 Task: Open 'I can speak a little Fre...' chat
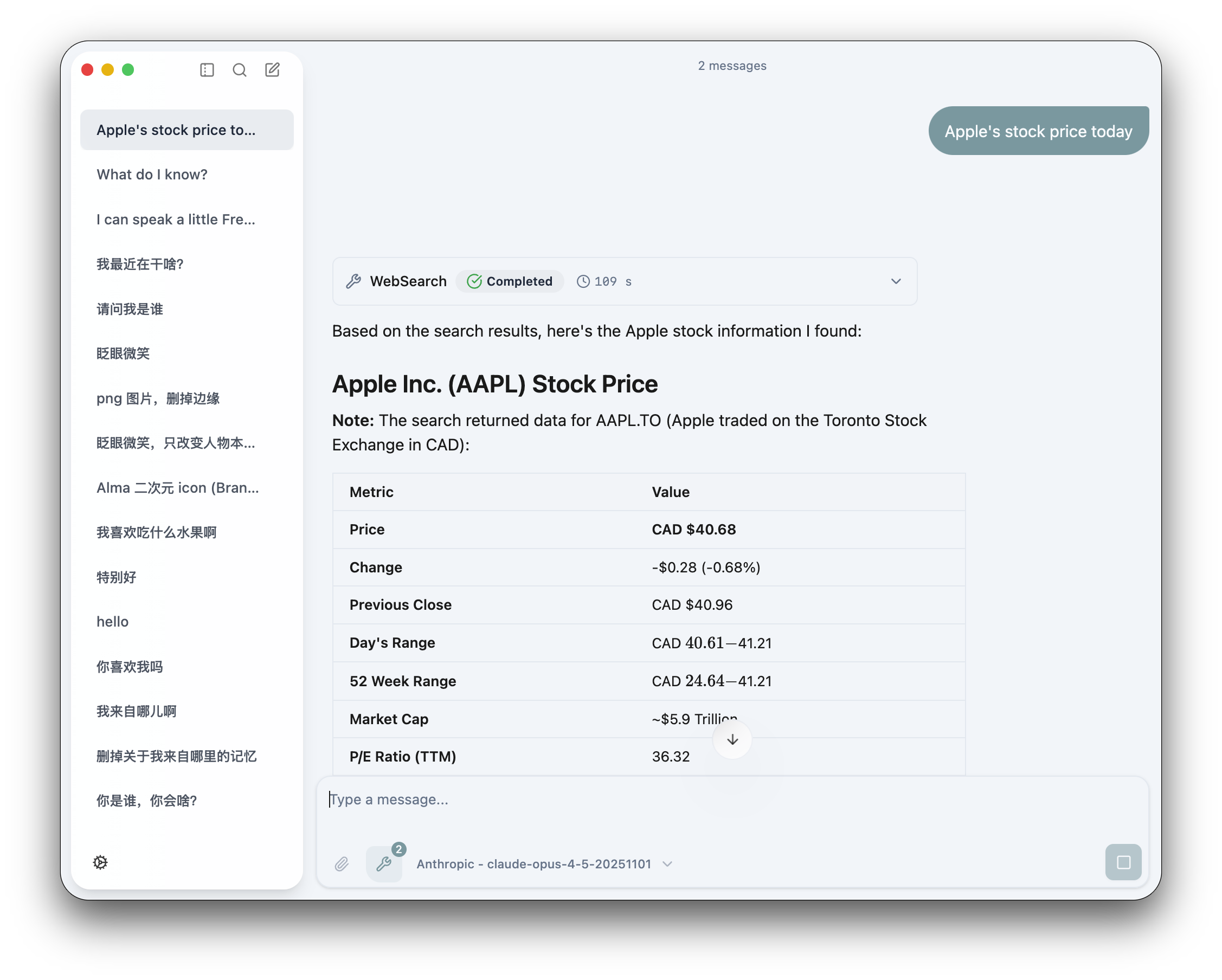176,220
